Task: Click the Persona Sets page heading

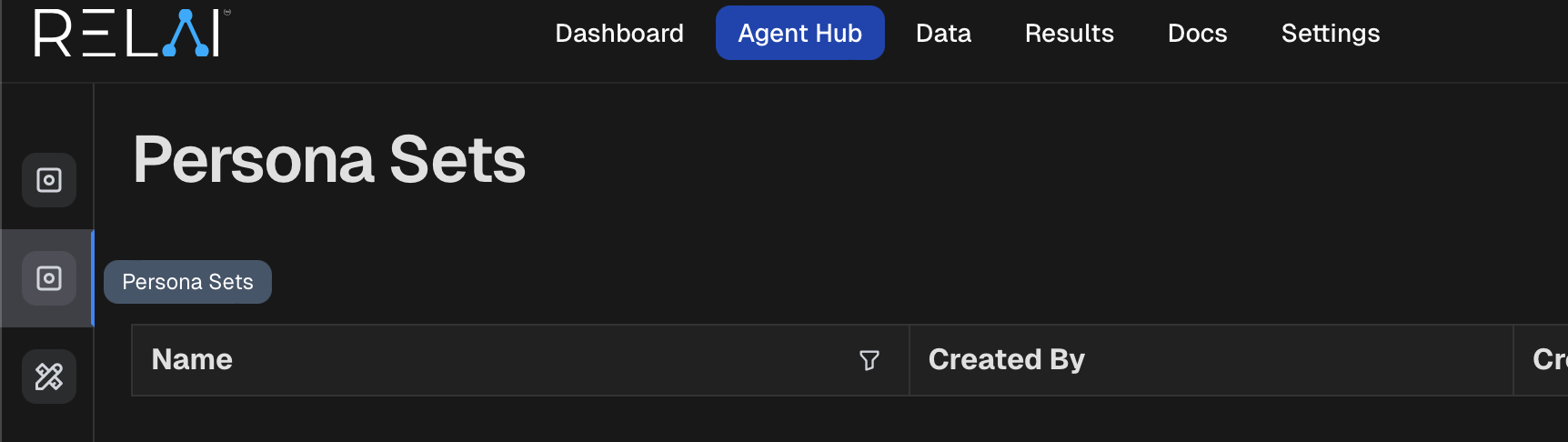Action: pos(329,160)
